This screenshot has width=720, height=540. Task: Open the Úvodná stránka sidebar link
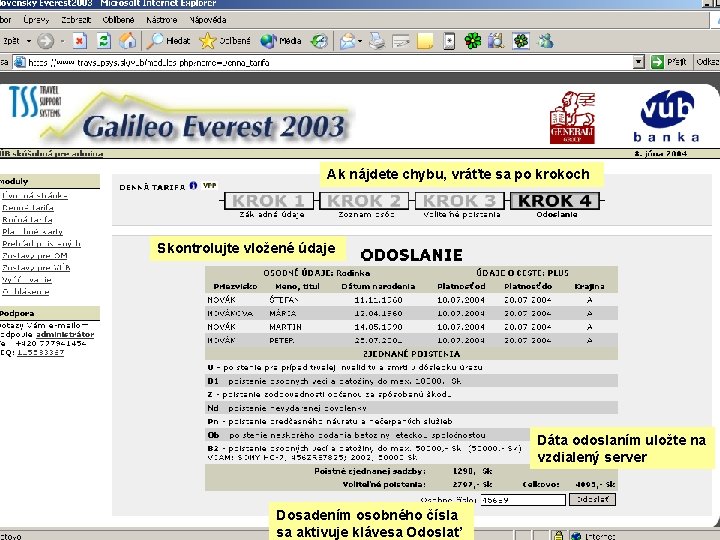[x=35, y=196]
